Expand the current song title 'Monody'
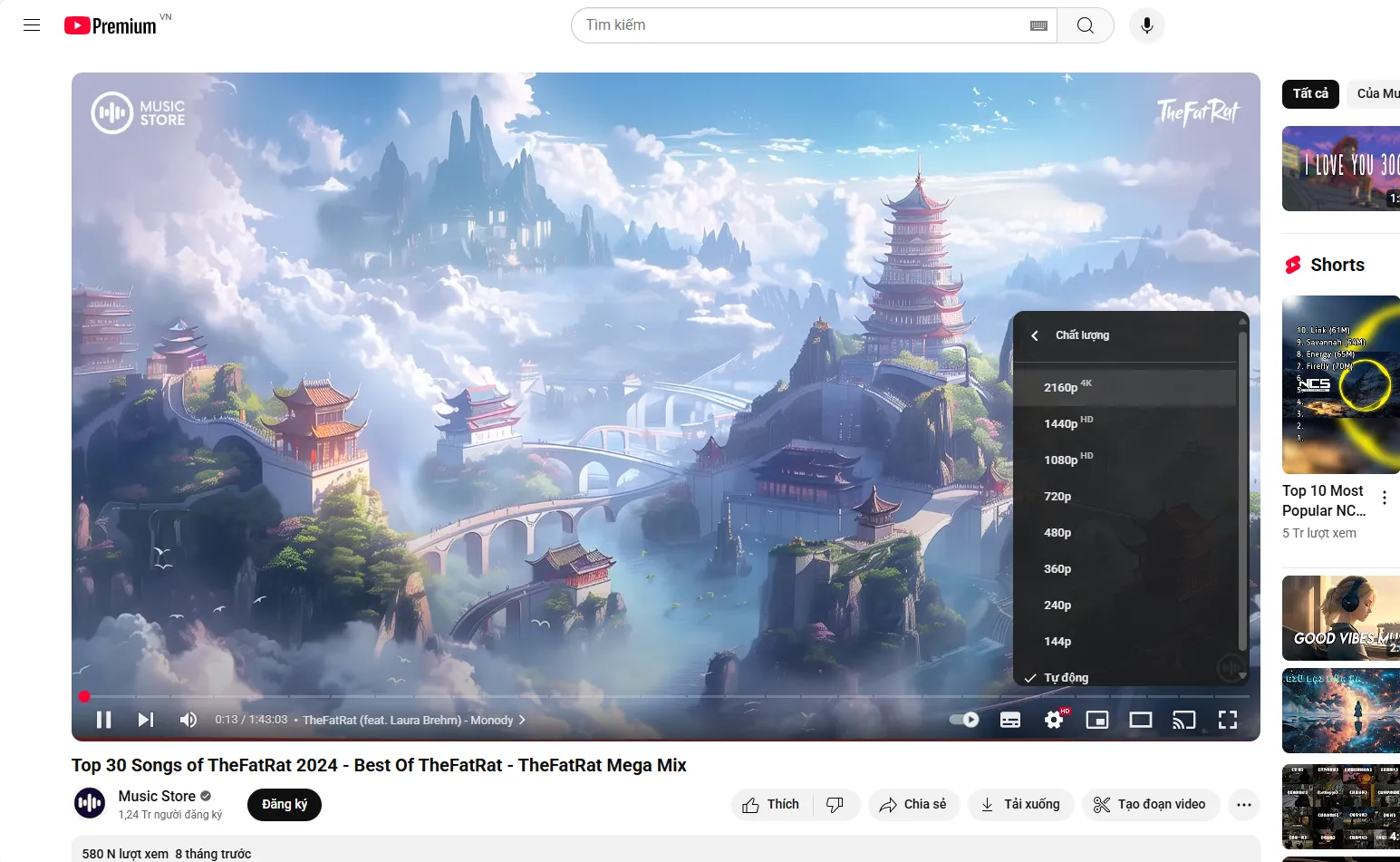This screenshot has height=862, width=1400. point(521,719)
